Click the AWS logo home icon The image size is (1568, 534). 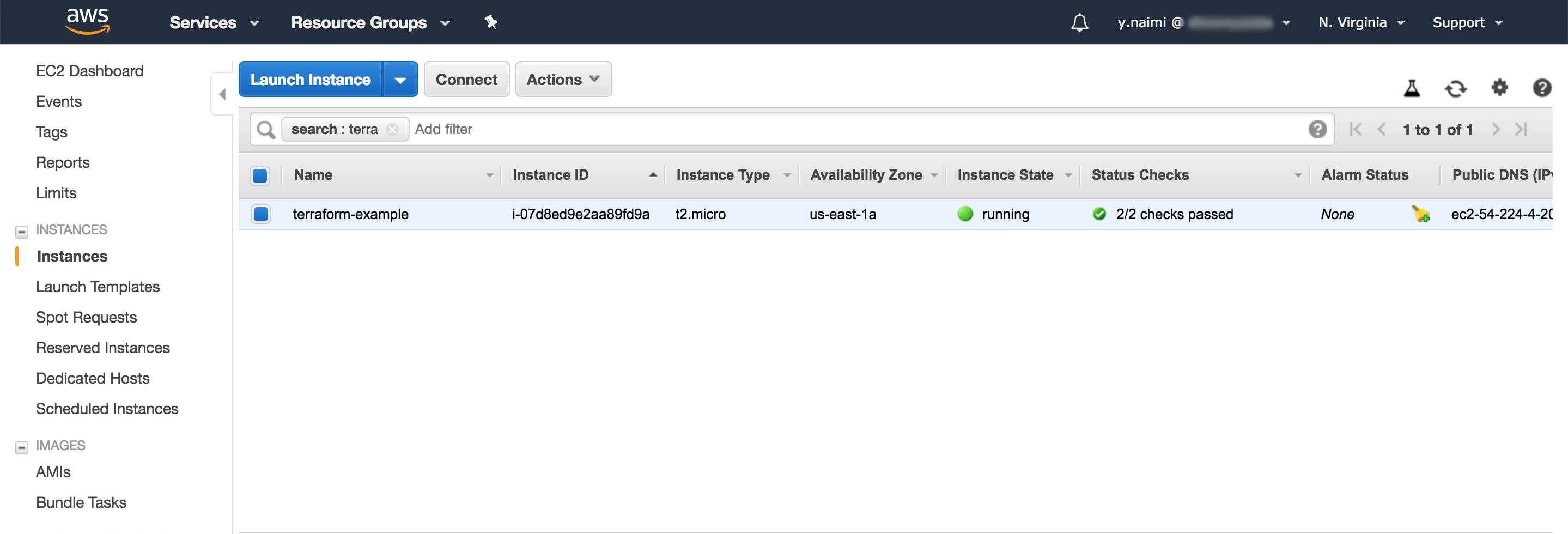click(88, 21)
